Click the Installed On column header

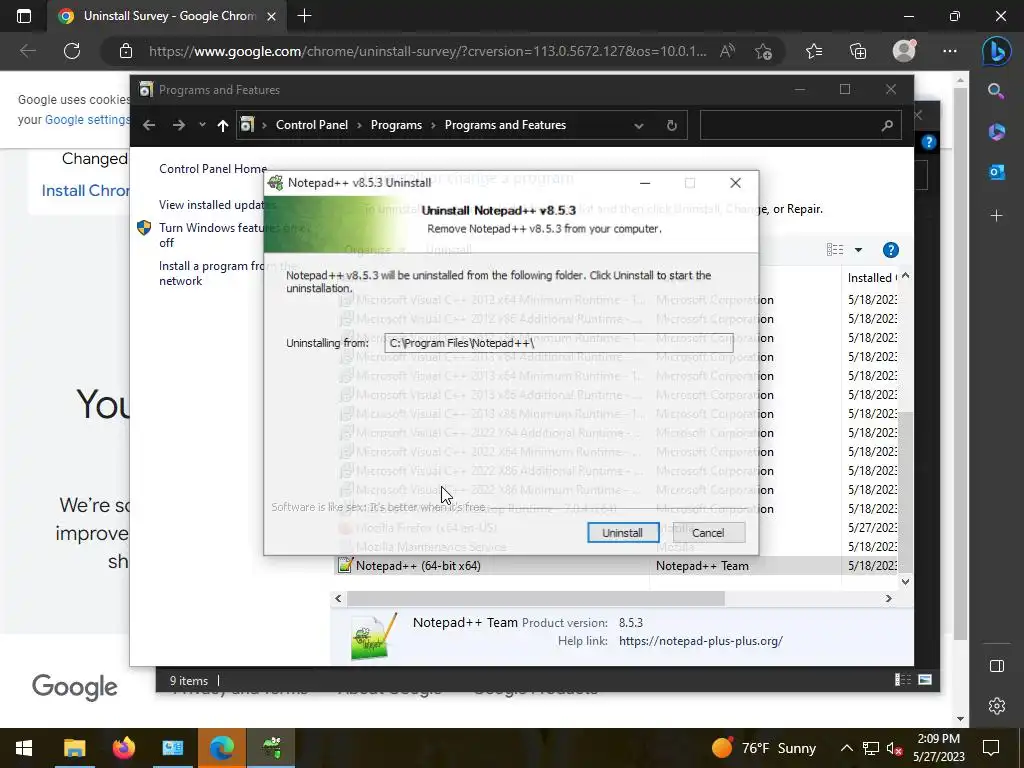[x=872, y=278]
